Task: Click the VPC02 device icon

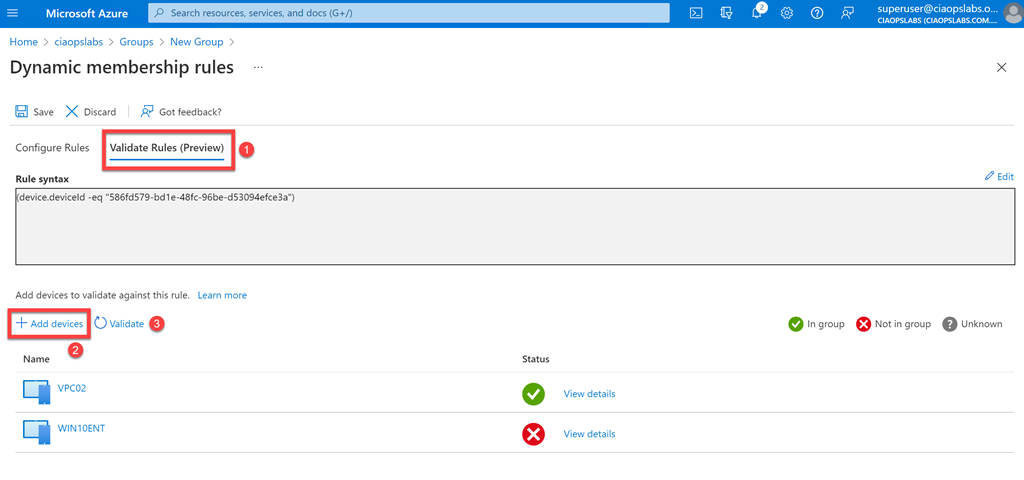Action: coord(37,393)
